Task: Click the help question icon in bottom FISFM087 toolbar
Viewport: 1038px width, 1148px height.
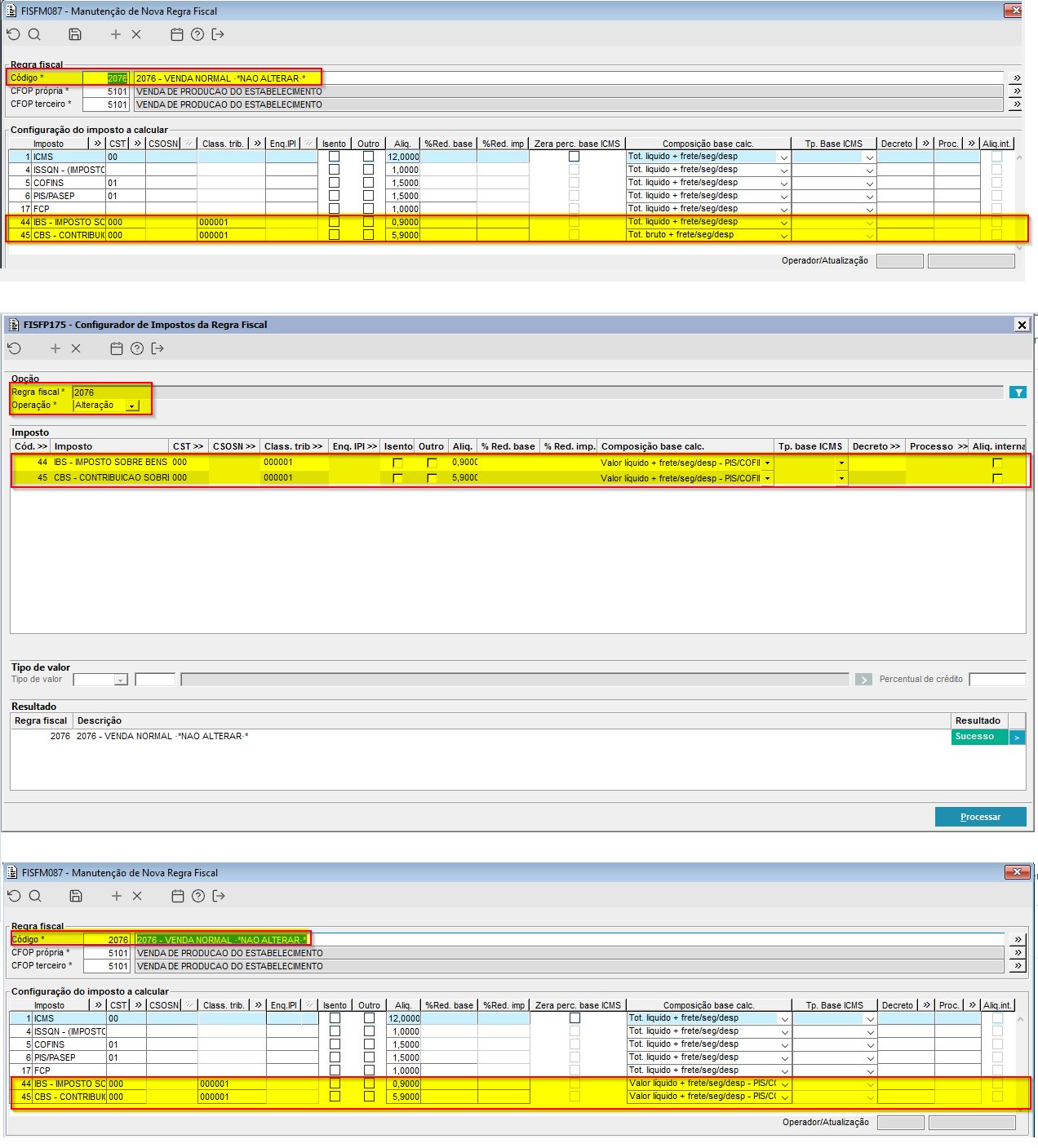Action: 198,896
